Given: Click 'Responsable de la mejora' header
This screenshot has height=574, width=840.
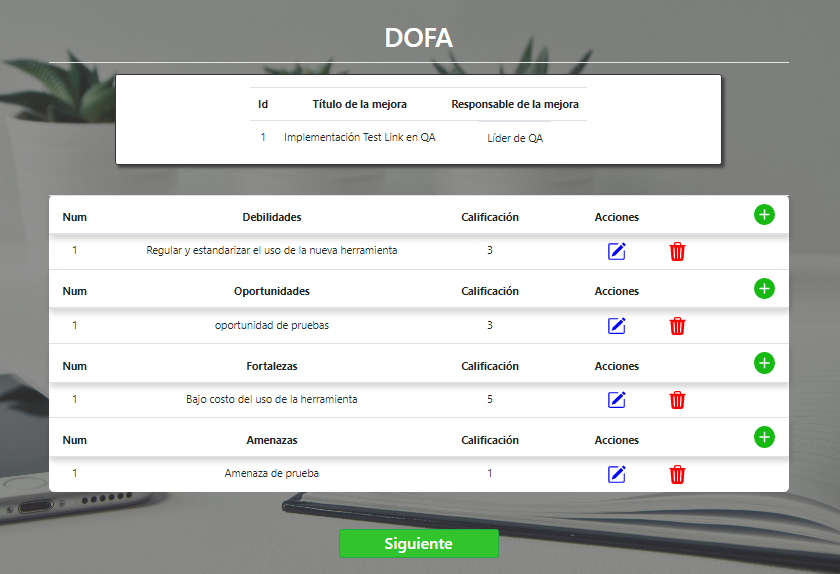Looking at the screenshot, I should pos(514,104).
